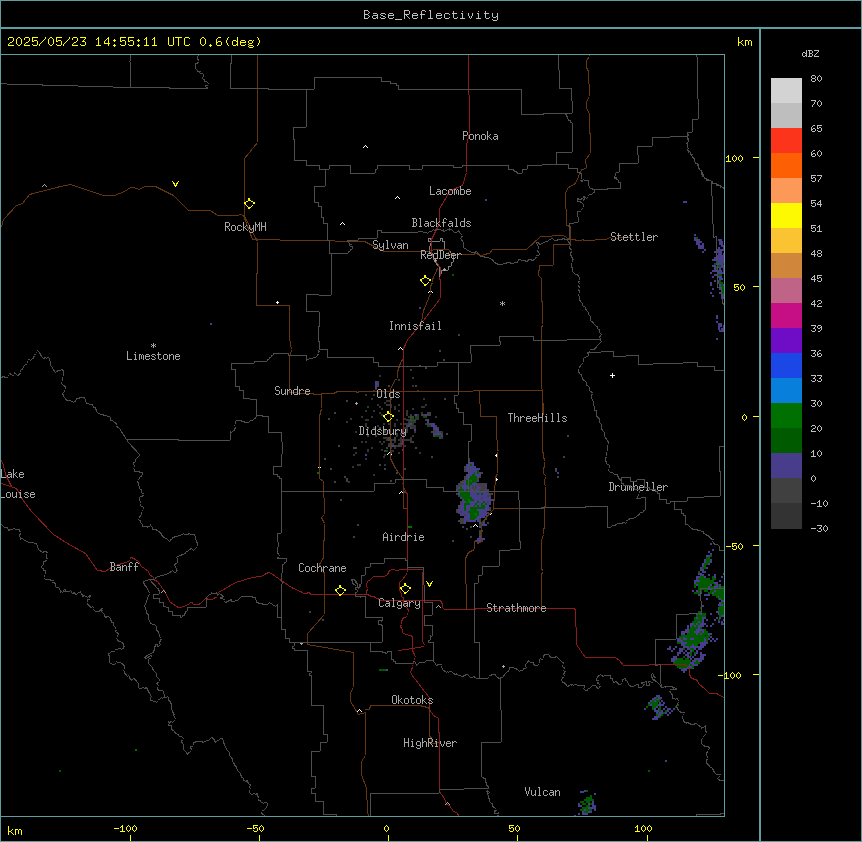
Task: Select the Sundre label
Action: (x=292, y=391)
